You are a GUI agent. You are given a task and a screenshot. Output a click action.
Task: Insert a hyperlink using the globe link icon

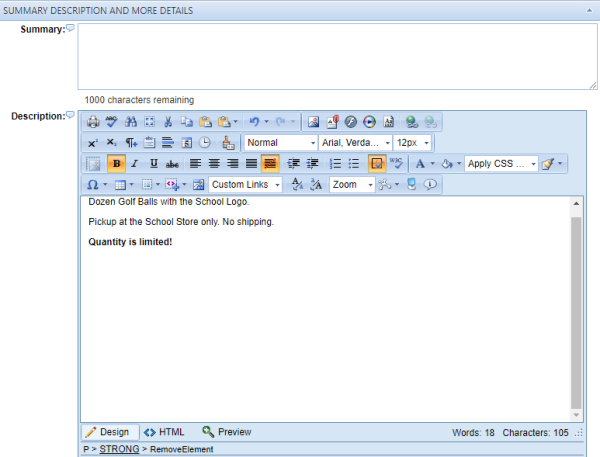pyautogui.click(x=412, y=122)
